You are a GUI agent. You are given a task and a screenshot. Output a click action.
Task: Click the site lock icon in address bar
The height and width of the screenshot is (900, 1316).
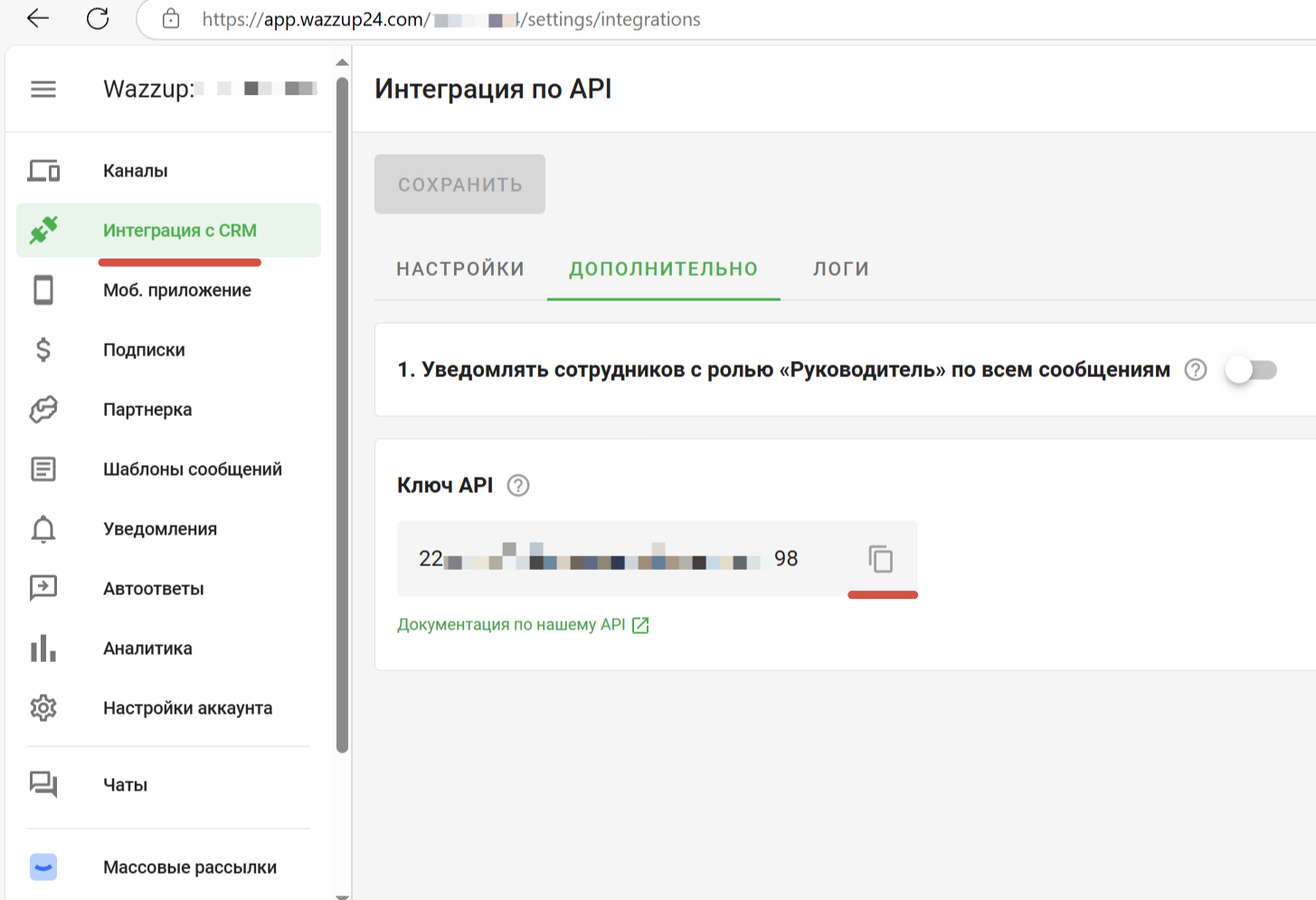pyautogui.click(x=171, y=19)
